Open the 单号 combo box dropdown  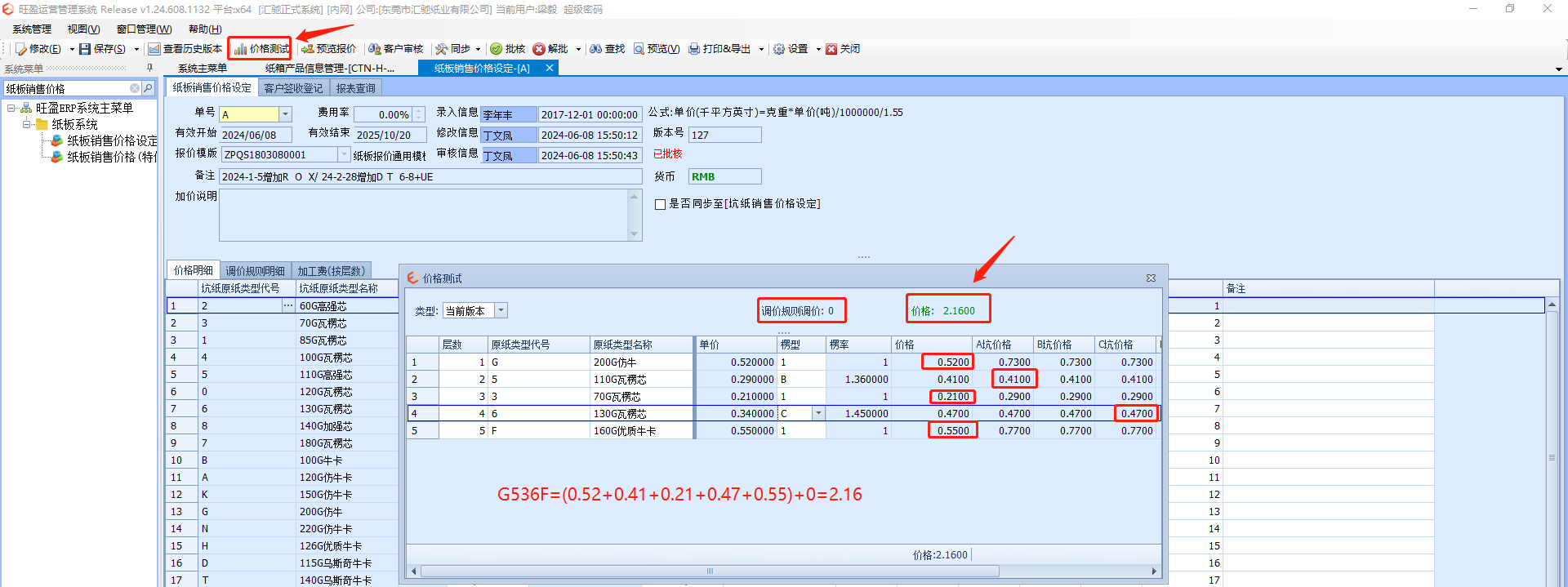[x=285, y=114]
